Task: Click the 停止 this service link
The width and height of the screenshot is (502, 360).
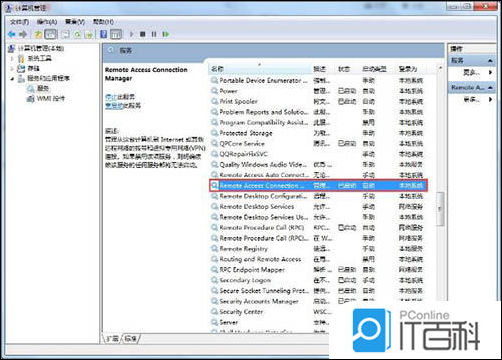Action: tap(110, 97)
